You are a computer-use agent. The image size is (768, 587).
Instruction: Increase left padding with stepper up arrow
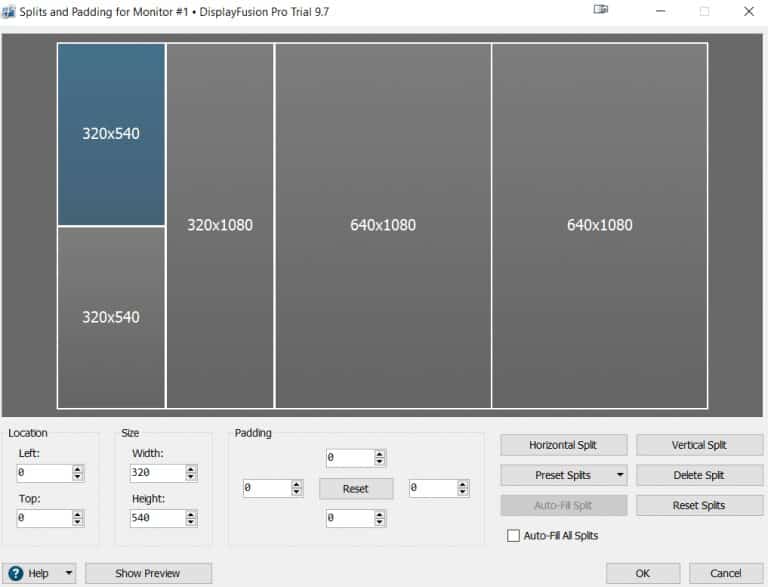[296, 484]
